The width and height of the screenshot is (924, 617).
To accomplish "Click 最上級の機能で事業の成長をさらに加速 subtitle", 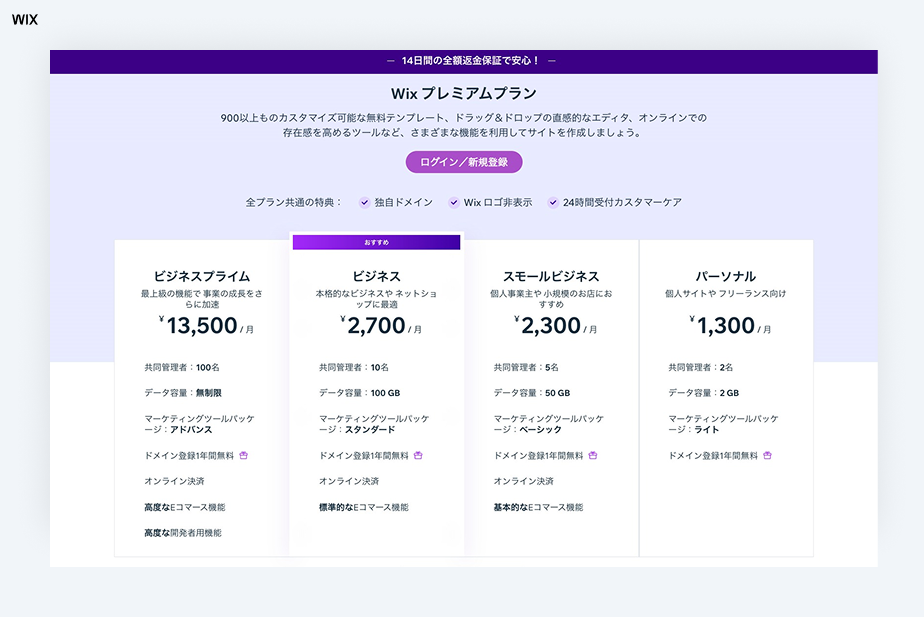I will coord(202,299).
